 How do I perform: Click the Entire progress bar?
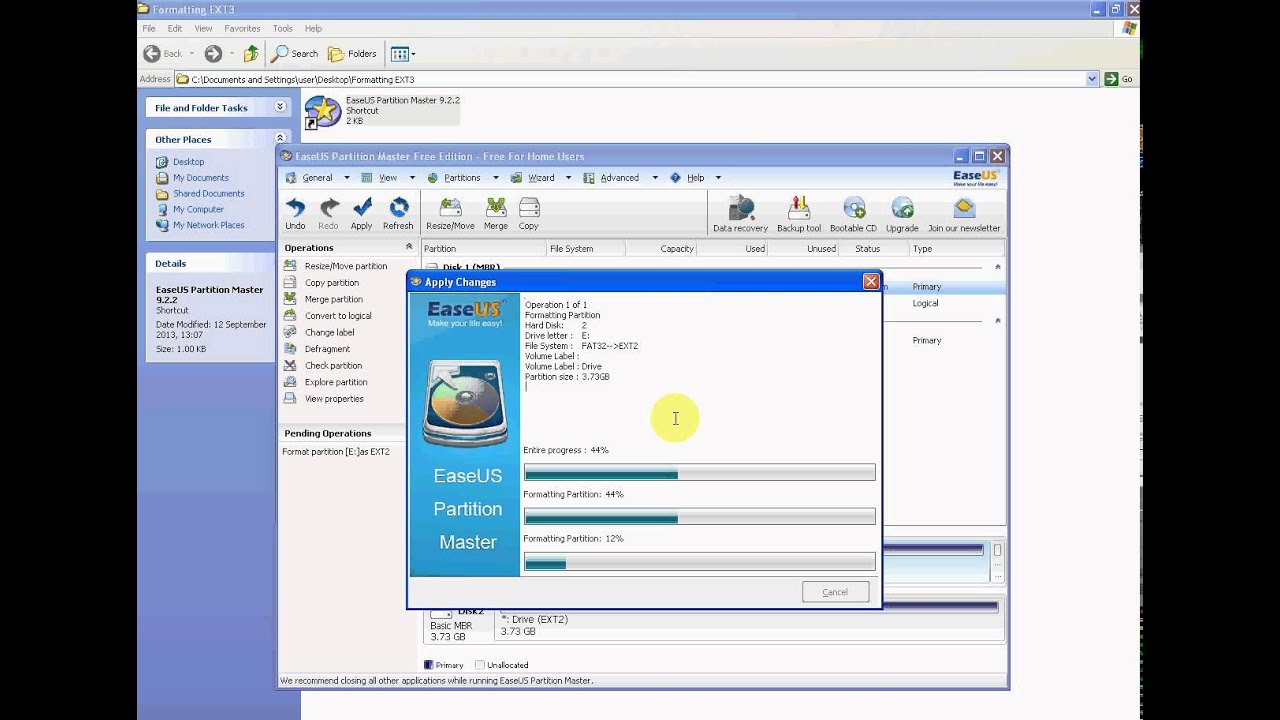[x=699, y=474]
